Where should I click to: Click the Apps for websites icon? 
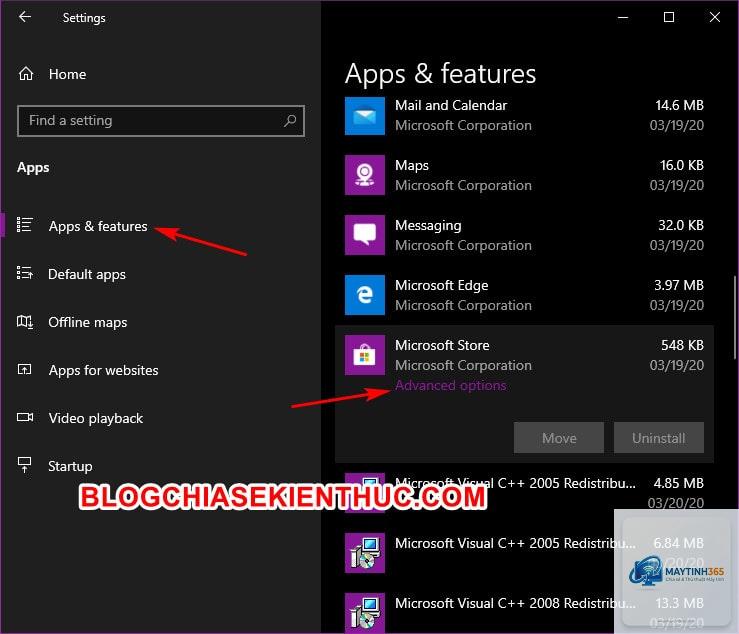(x=25, y=369)
